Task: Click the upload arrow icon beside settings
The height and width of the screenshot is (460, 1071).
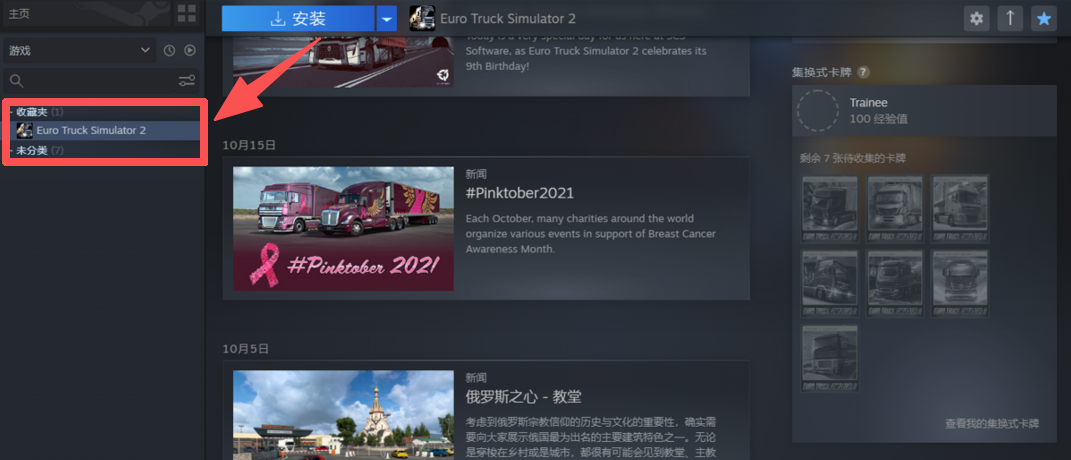Action: coord(1010,18)
